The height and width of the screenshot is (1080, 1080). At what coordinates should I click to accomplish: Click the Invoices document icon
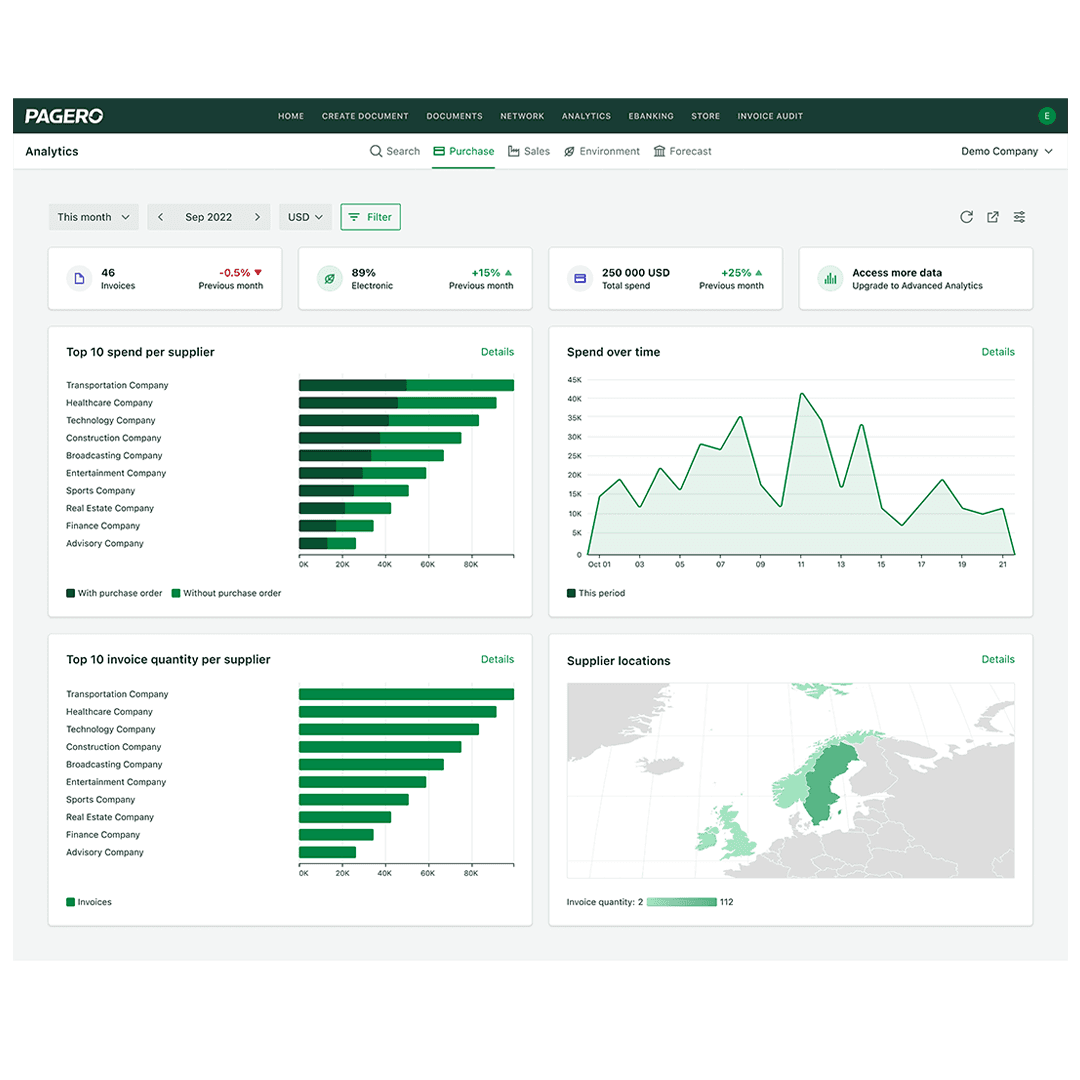[x=79, y=279]
